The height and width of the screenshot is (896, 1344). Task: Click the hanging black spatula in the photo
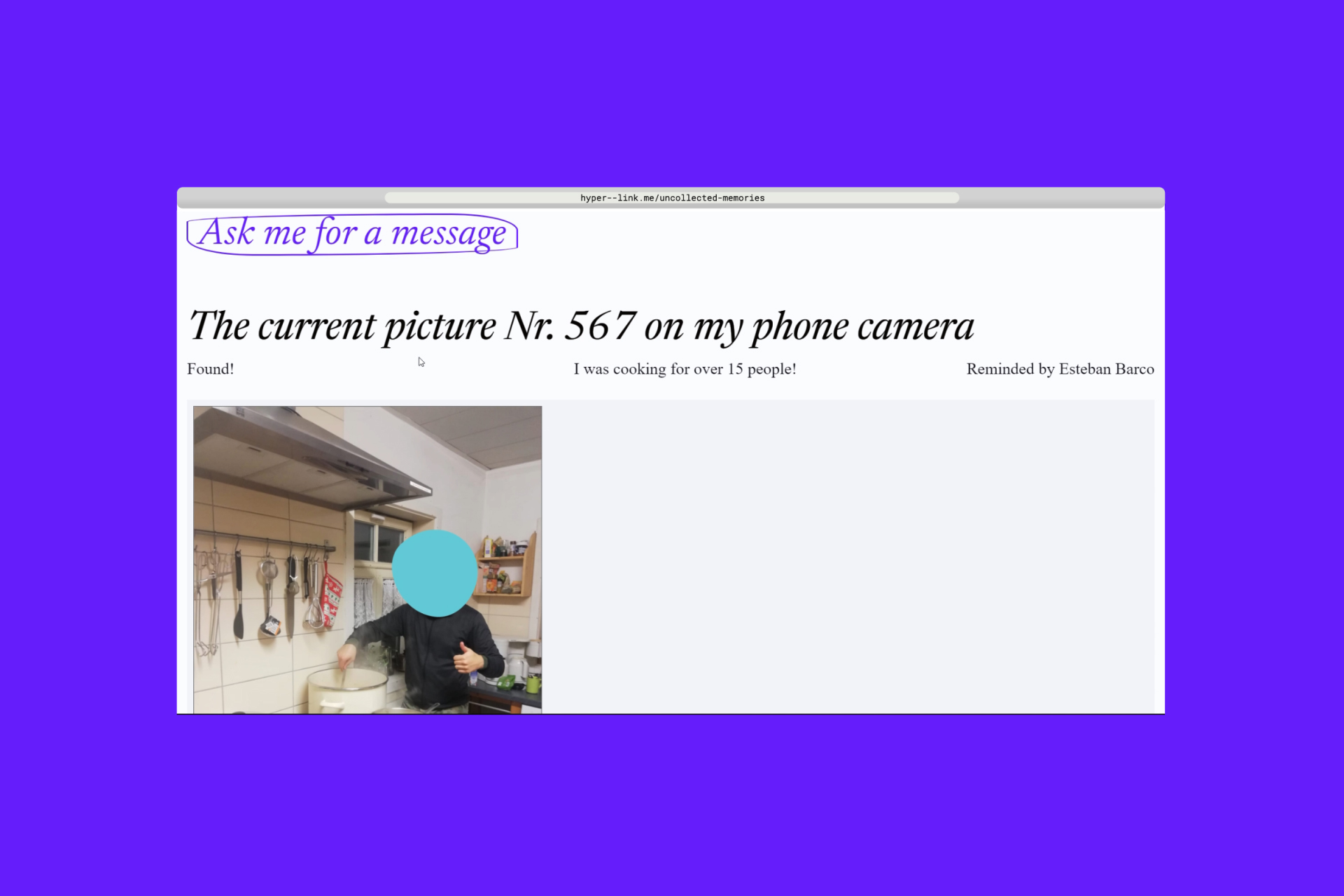pos(238,595)
